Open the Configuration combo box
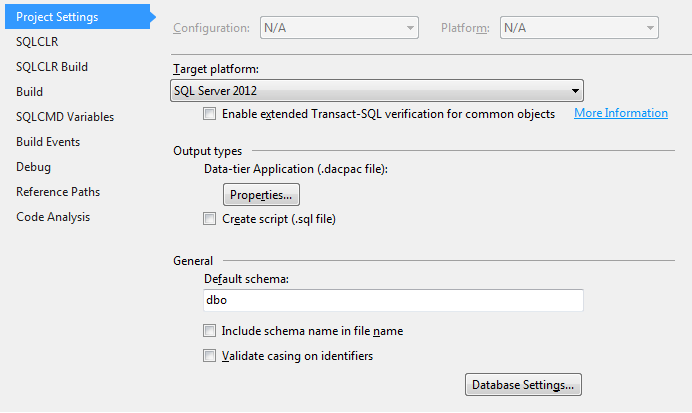The width and height of the screenshot is (692, 413). point(339,28)
